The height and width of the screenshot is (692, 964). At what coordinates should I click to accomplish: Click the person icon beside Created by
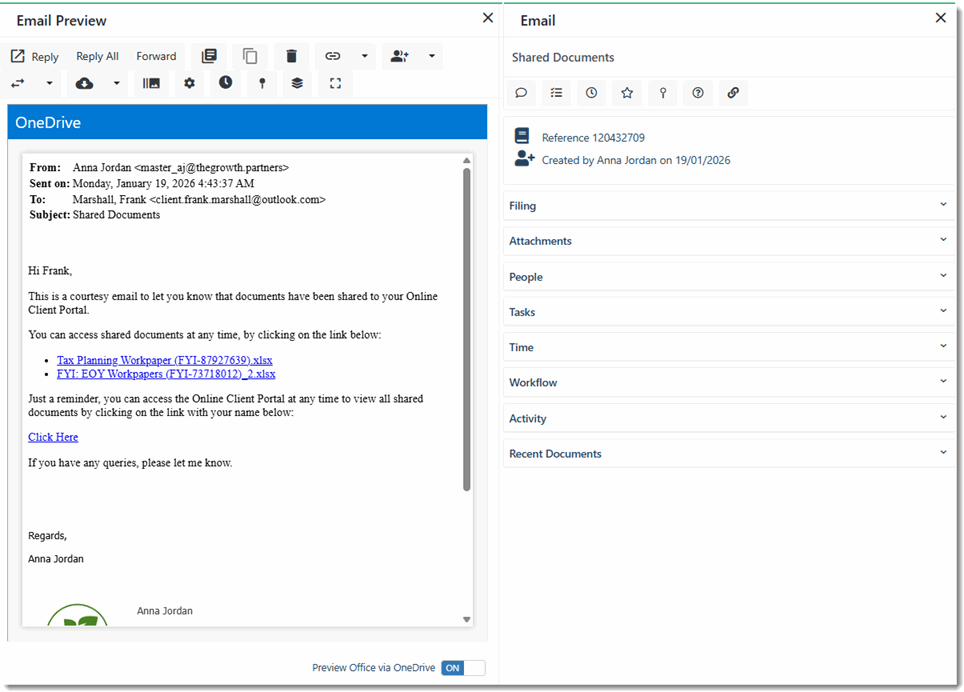tap(524, 159)
